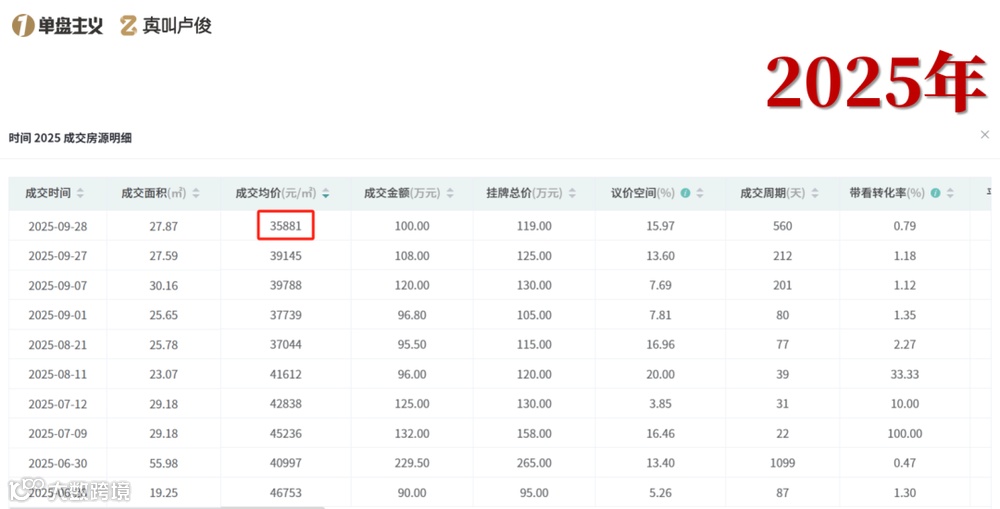Image resolution: width=1000 pixels, height=509 pixels.
Task: Click the 带看转化率 column header
Action: click(905, 193)
